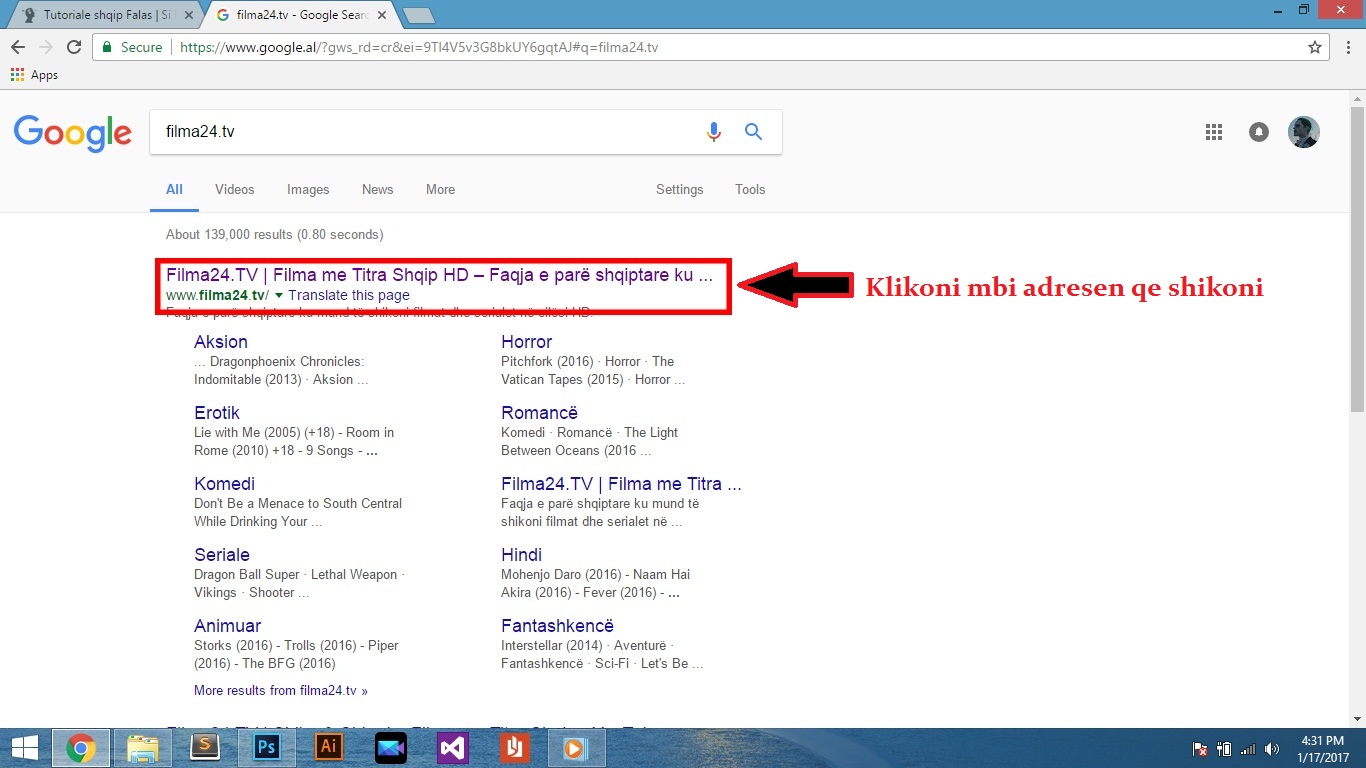Open the Windows Start menu
This screenshot has height=768, width=1366.
tap(24, 747)
